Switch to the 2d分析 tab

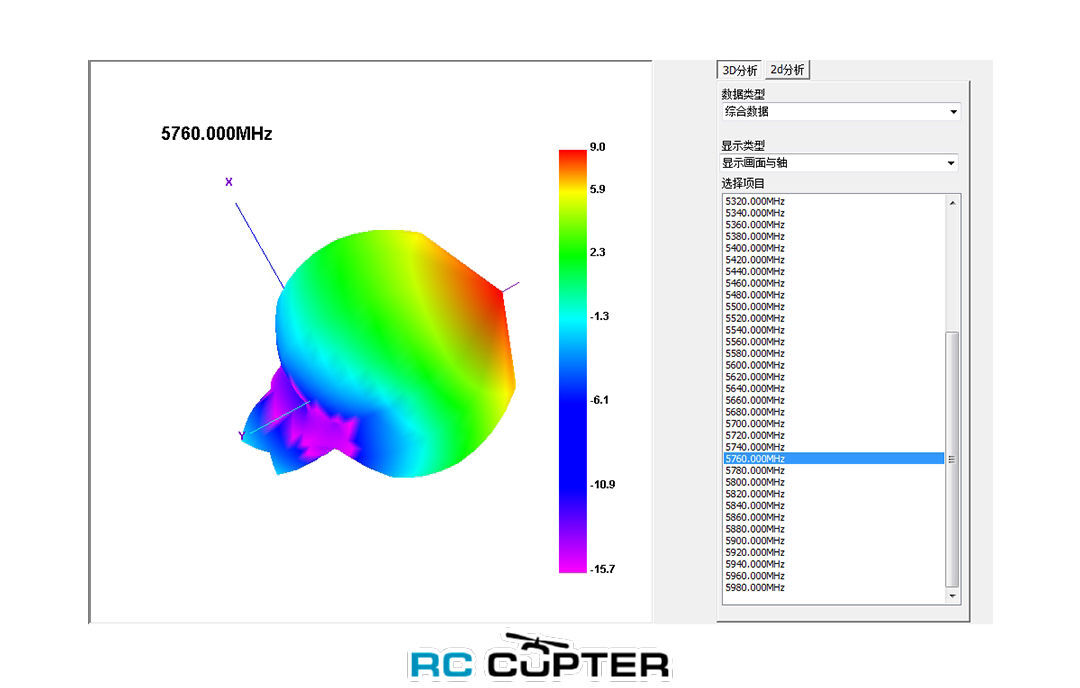tap(787, 70)
